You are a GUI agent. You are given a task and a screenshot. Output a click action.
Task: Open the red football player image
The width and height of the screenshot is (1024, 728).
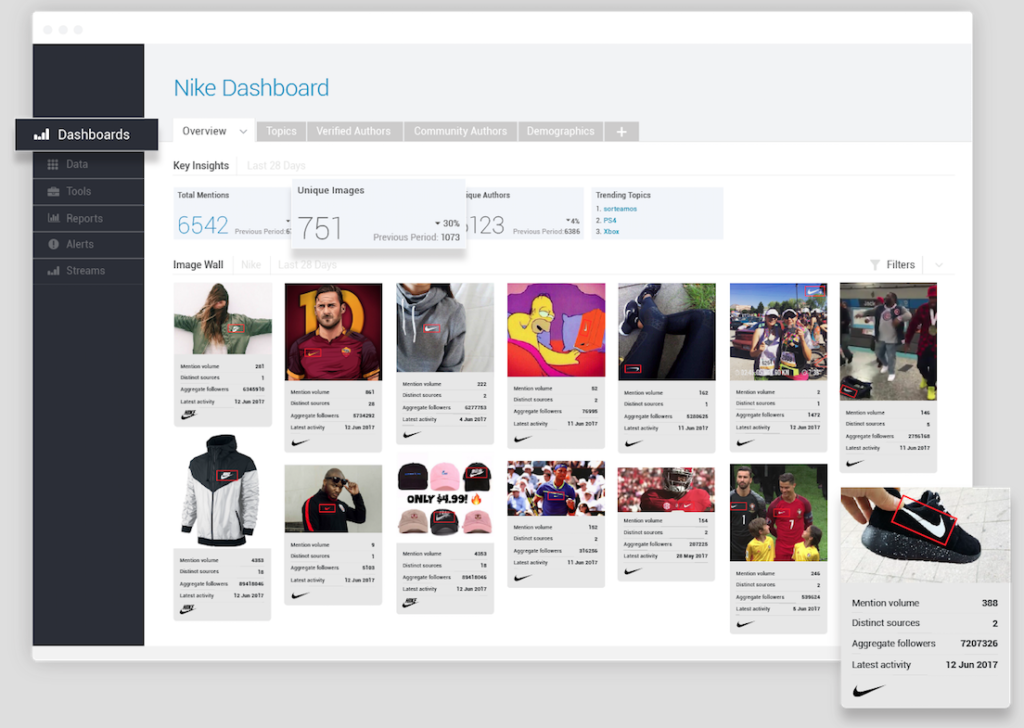[x=666, y=489]
